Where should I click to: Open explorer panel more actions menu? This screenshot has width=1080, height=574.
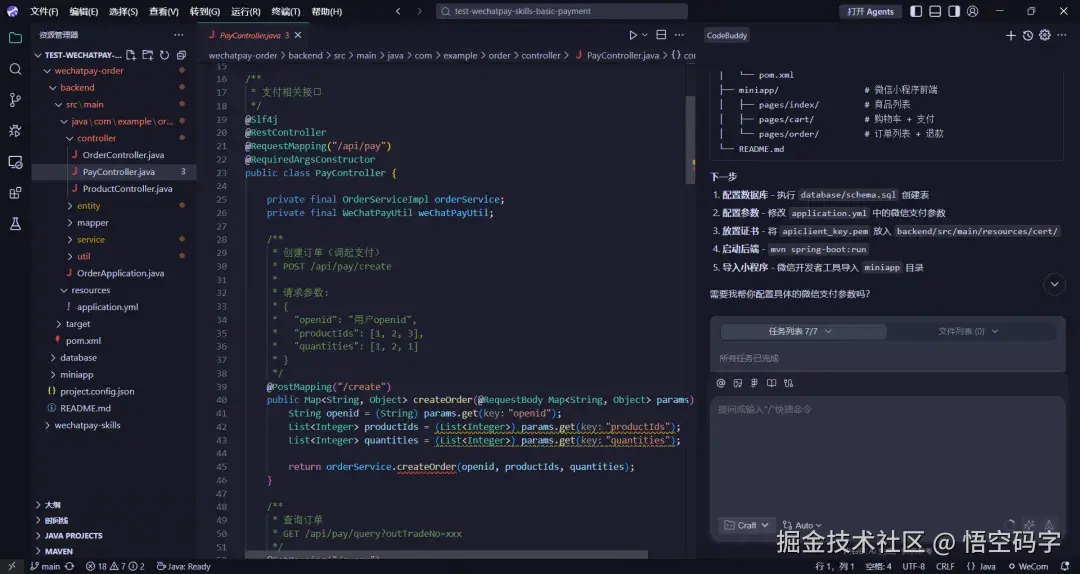click(179, 35)
